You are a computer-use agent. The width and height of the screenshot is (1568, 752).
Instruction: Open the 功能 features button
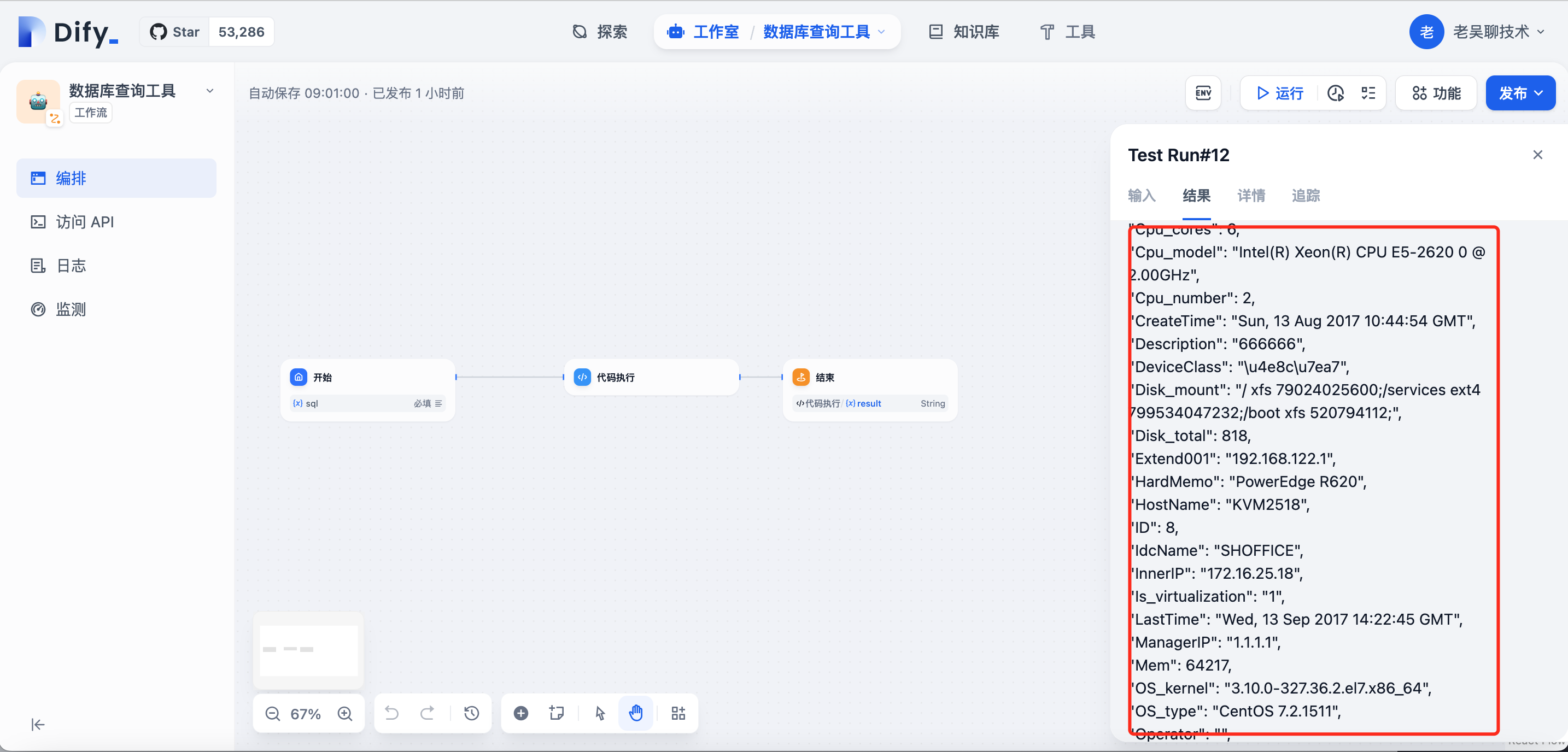1436,93
